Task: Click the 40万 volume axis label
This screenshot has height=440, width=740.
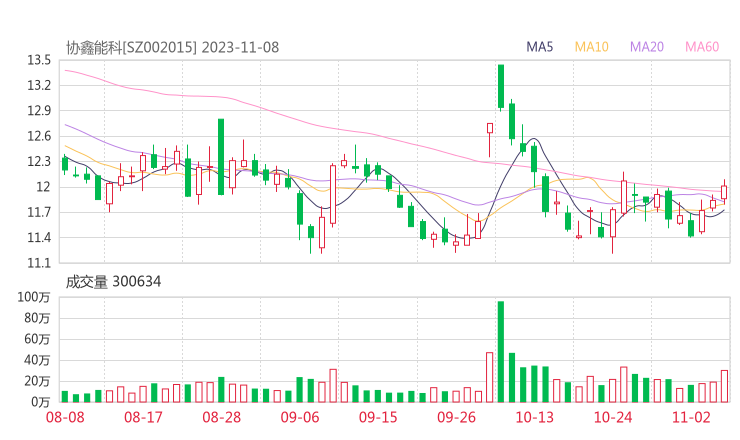Action: [37, 360]
